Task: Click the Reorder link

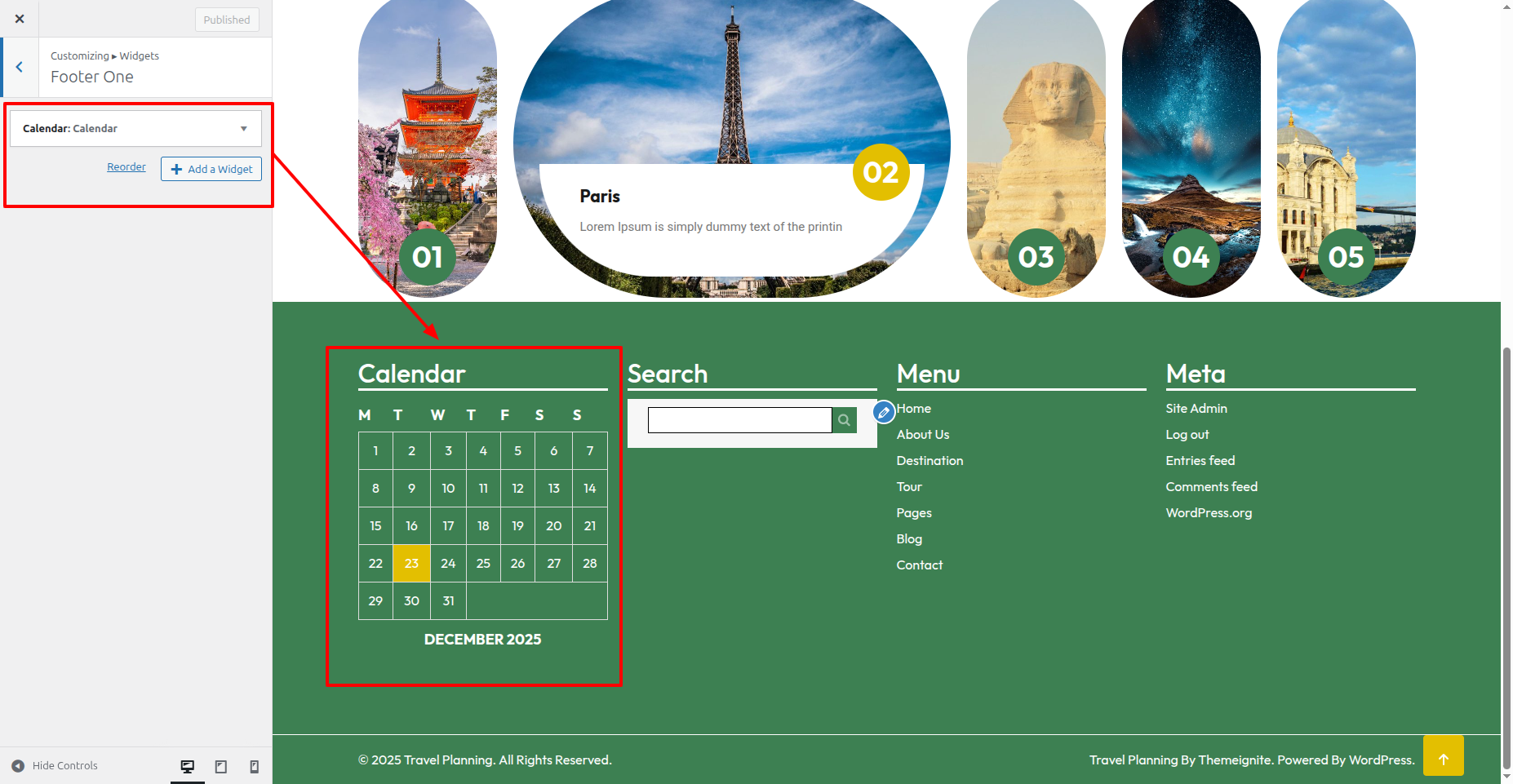Action: click(126, 167)
